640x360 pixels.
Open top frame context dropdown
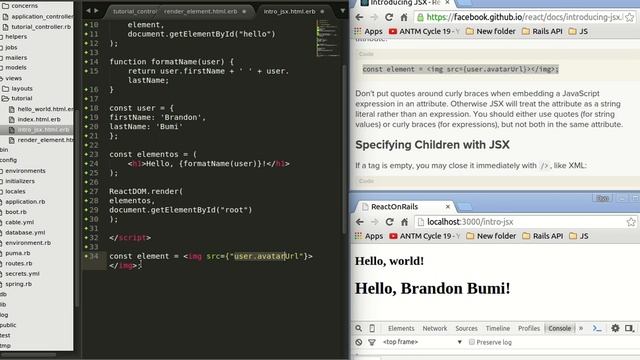coord(422,342)
